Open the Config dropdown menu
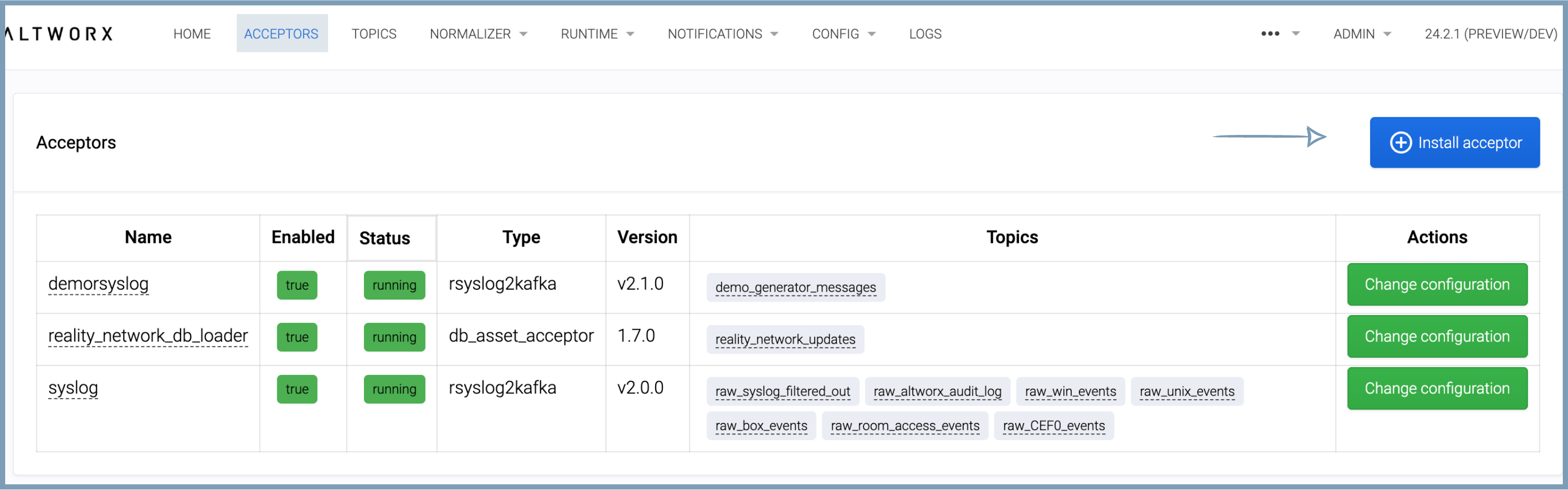The height and width of the screenshot is (490, 1568). pyautogui.click(x=843, y=34)
